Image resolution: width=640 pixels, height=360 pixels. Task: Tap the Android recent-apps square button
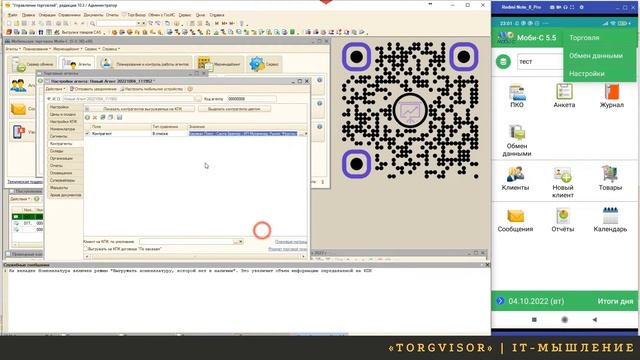534,320
